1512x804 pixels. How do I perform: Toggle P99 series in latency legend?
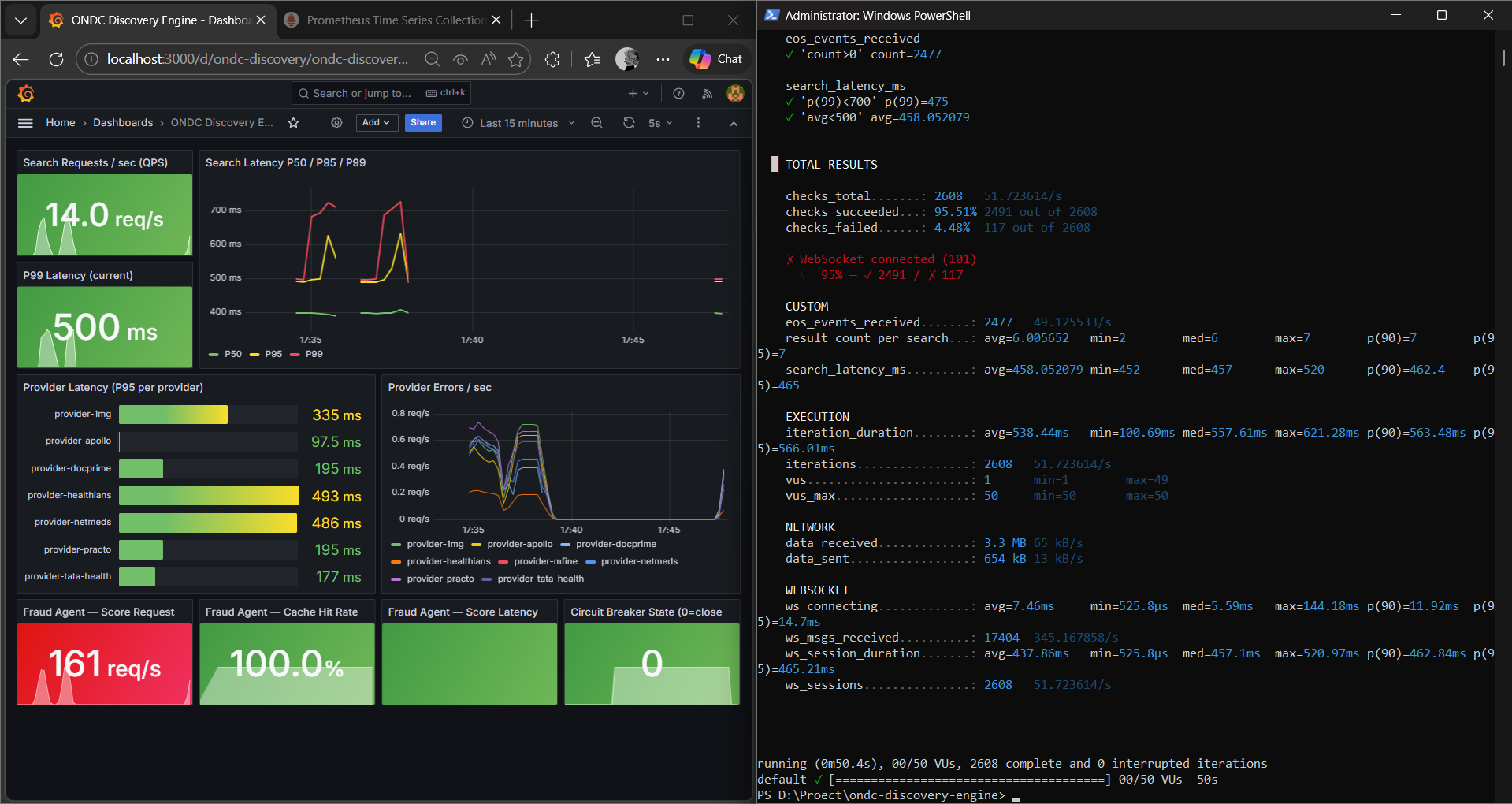314,354
